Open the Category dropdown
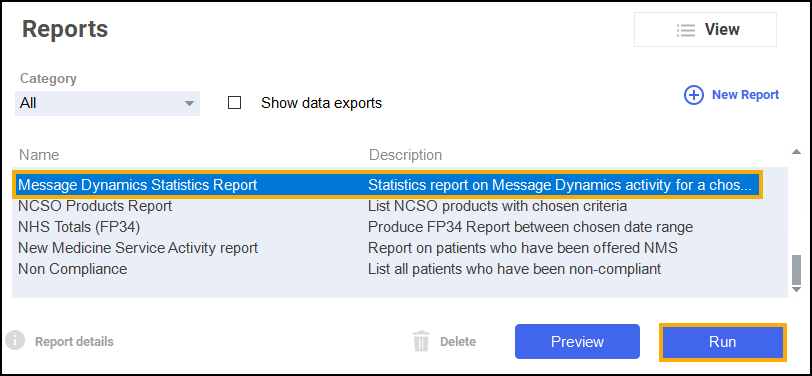This screenshot has height=376, width=812. coord(107,103)
